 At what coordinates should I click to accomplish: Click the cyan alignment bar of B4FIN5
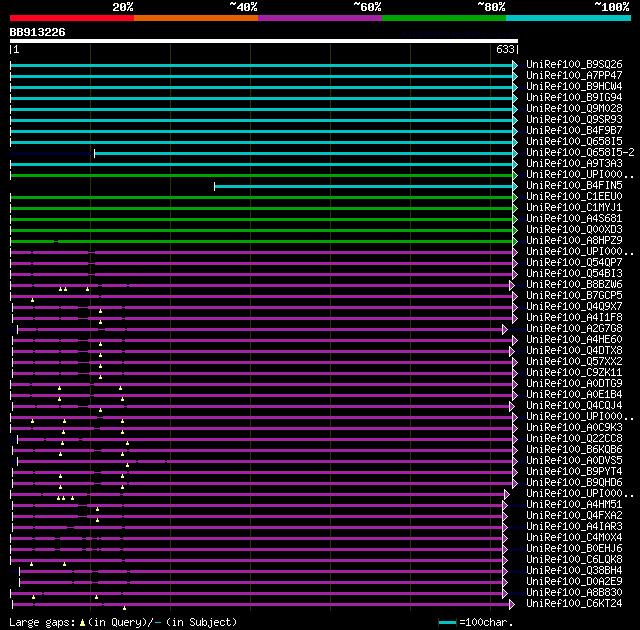pyautogui.click(x=364, y=186)
